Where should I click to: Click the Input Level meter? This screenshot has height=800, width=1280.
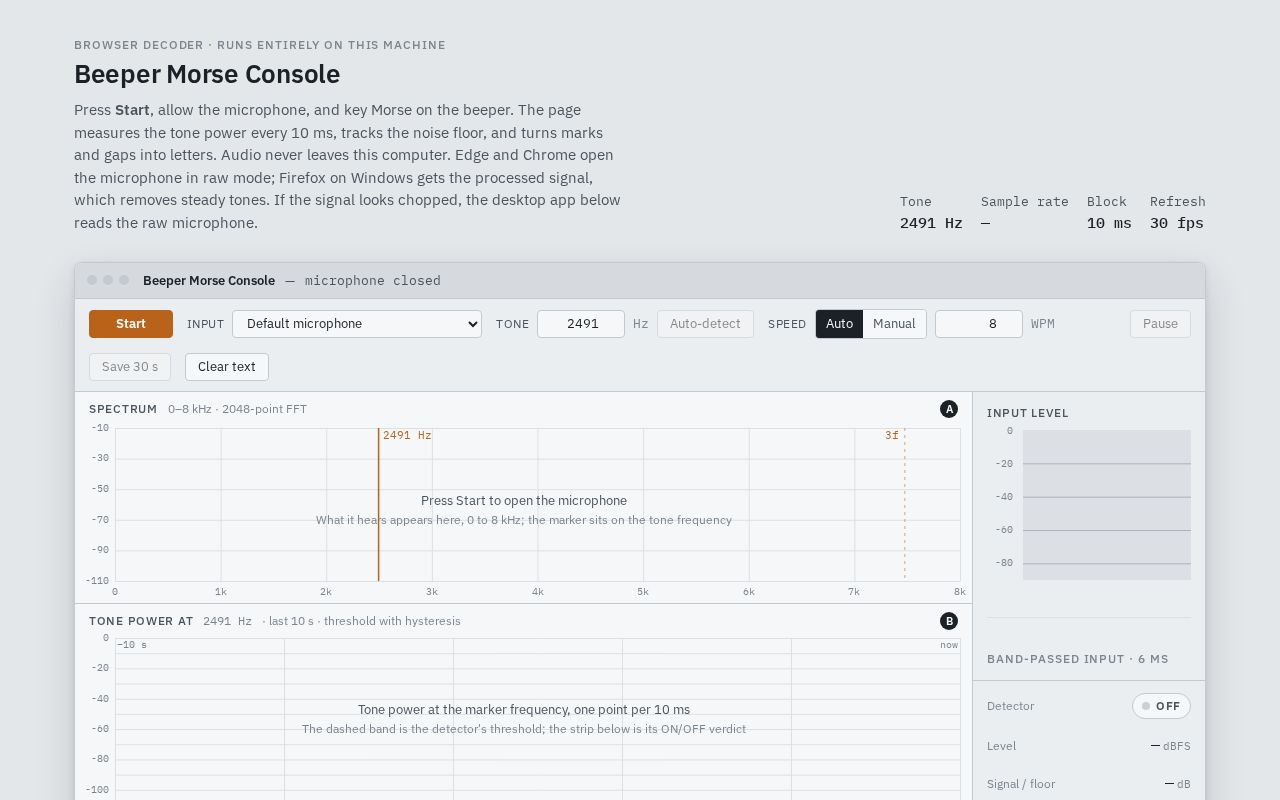click(1107, 505)
